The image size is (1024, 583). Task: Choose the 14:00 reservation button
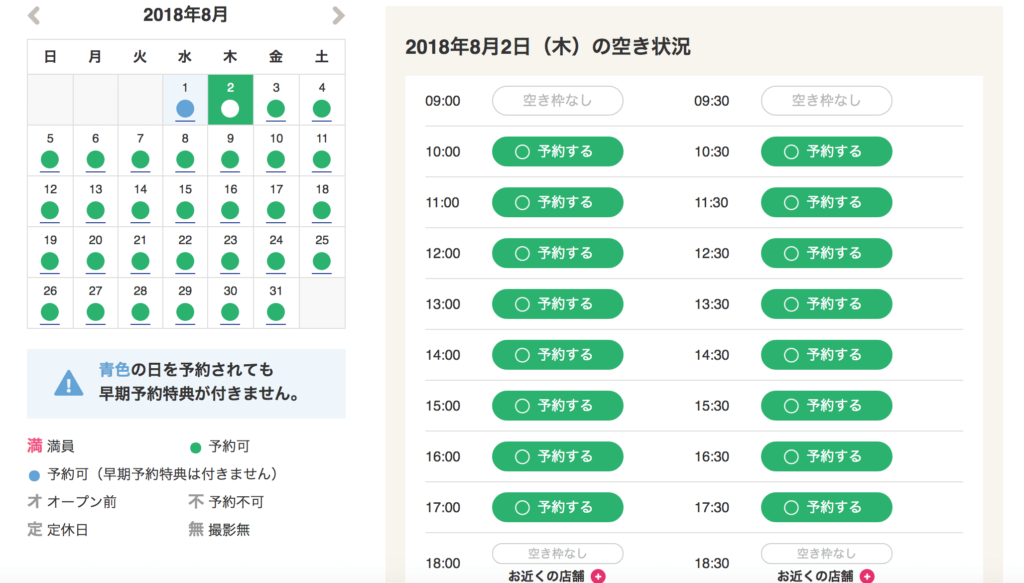(557, 355)
